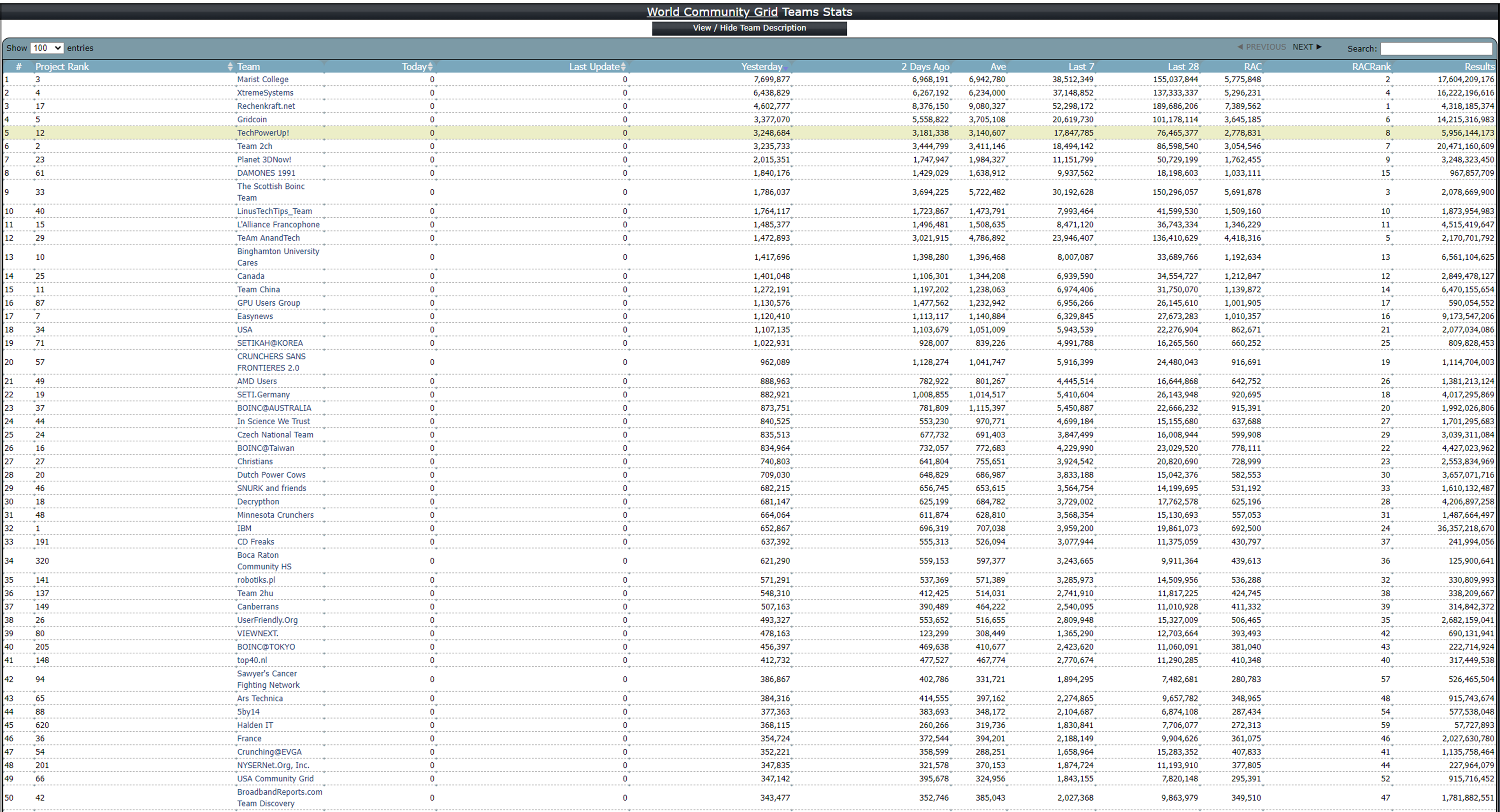
Task: Open Sawyer's Cancer Fighting Network link
Action: 268,679
